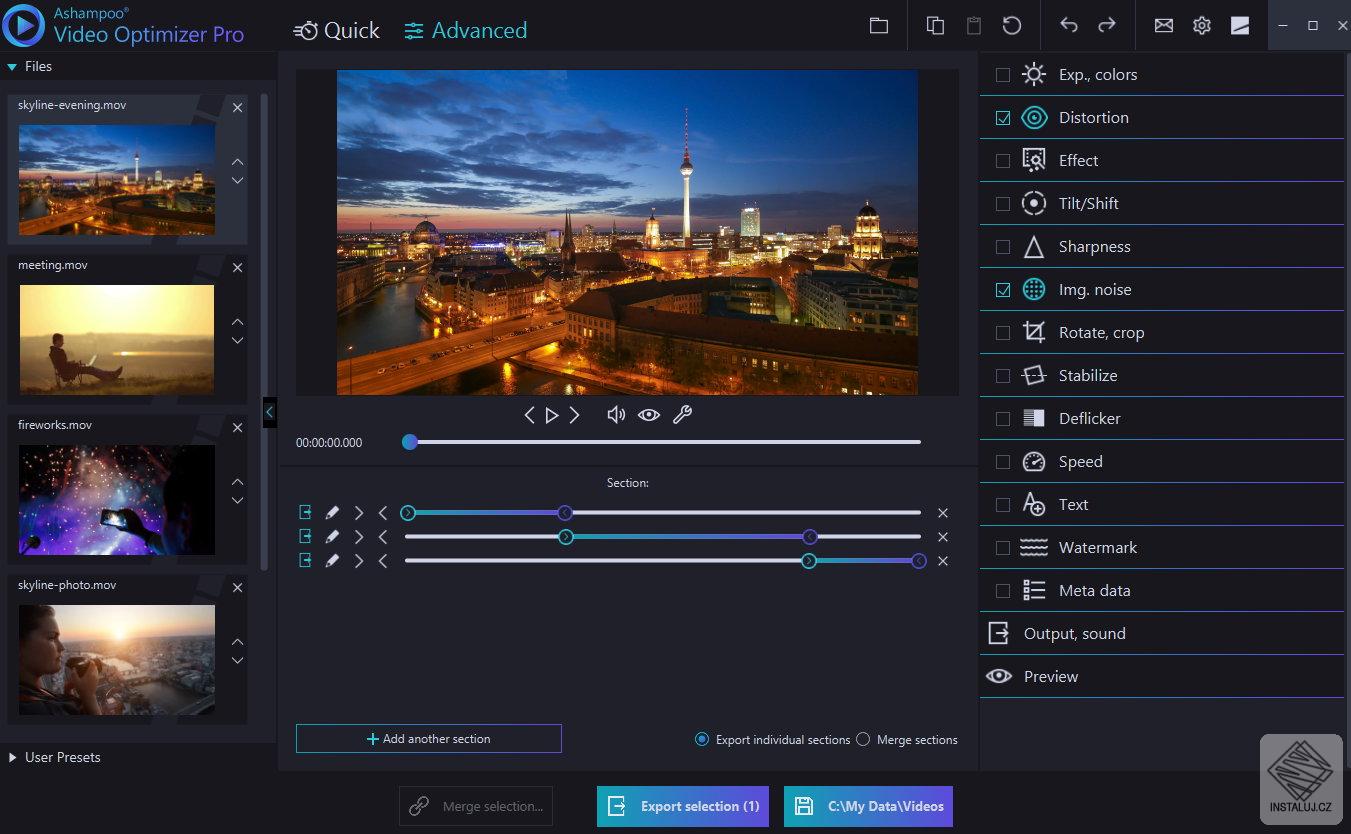The width and height of the screenshot is (1351, 834).
Task: Collapse the left sidebar with chevron handle
Action: tap(269, 411)
